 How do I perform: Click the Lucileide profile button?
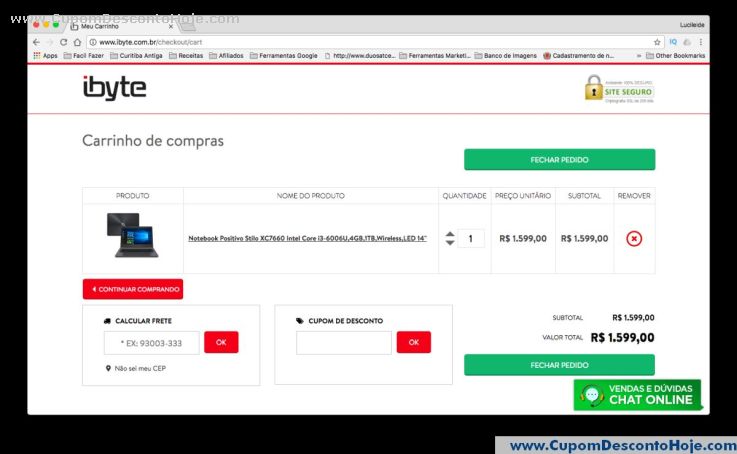692,25
